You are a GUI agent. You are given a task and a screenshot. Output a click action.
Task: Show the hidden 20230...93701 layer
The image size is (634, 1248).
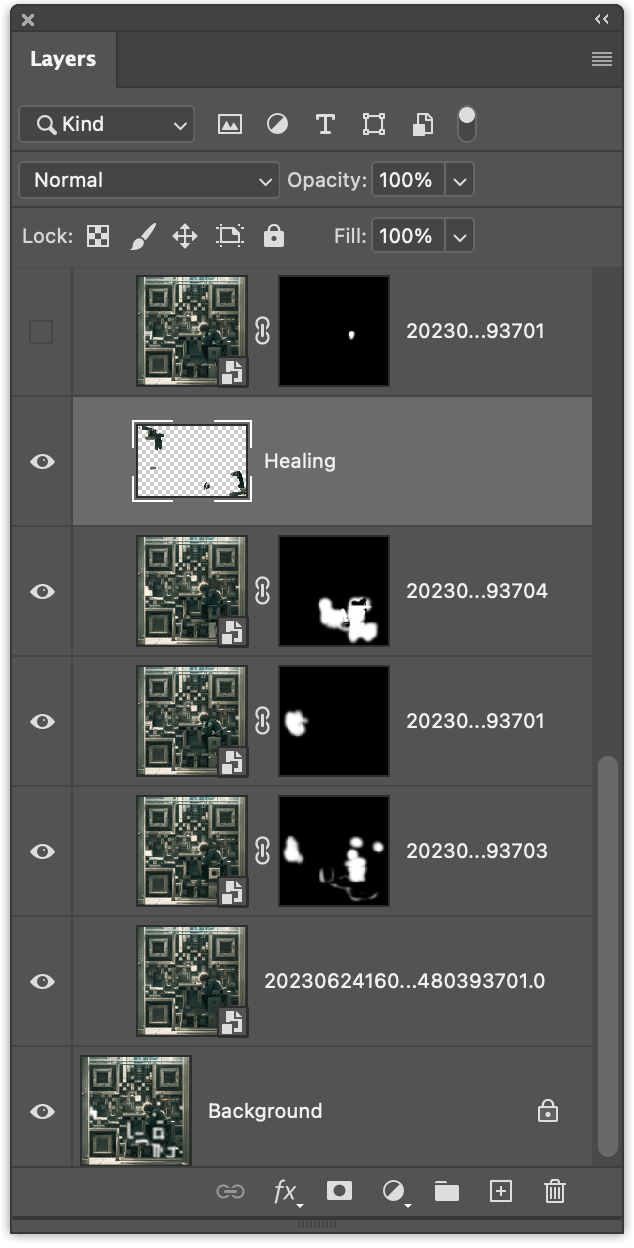click(x=41, y=331)
